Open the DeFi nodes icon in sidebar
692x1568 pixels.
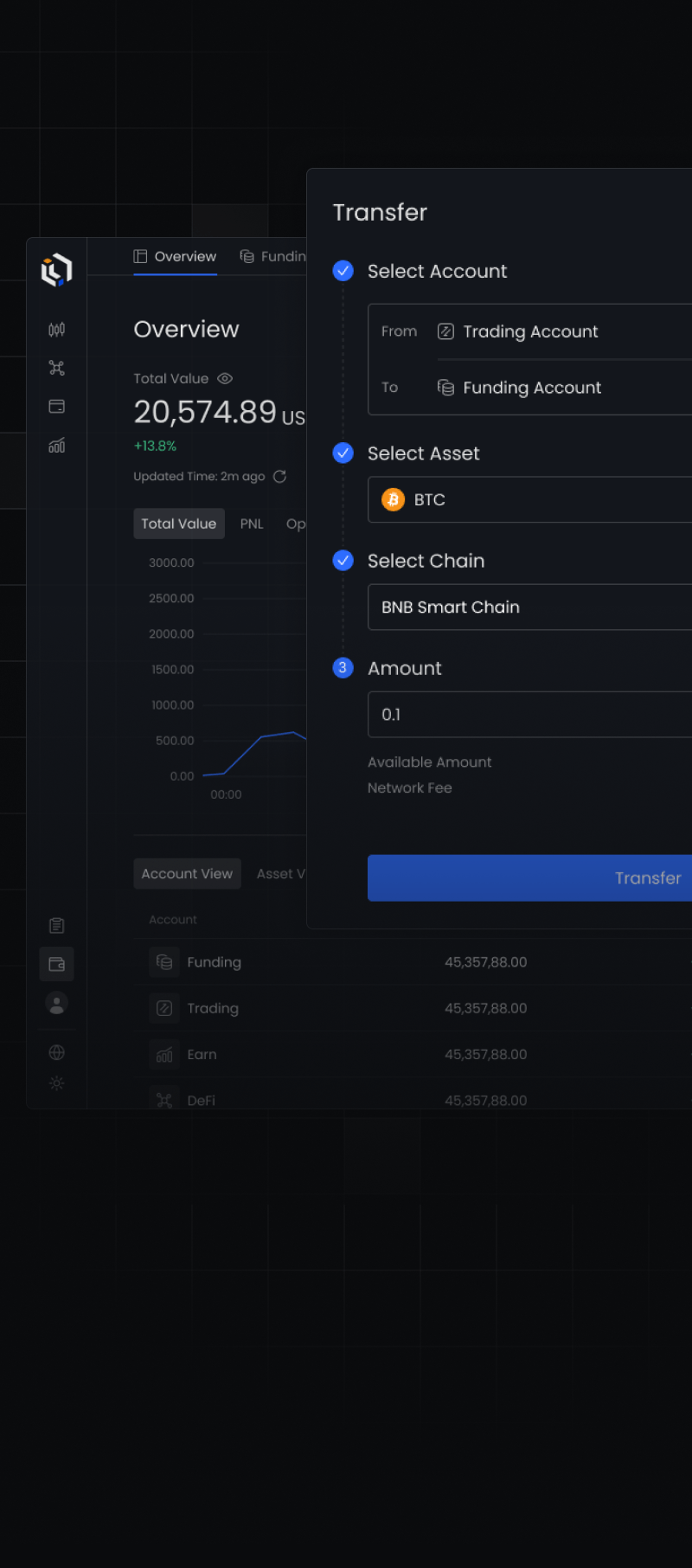pyautogui.click(x=56, y=368)
